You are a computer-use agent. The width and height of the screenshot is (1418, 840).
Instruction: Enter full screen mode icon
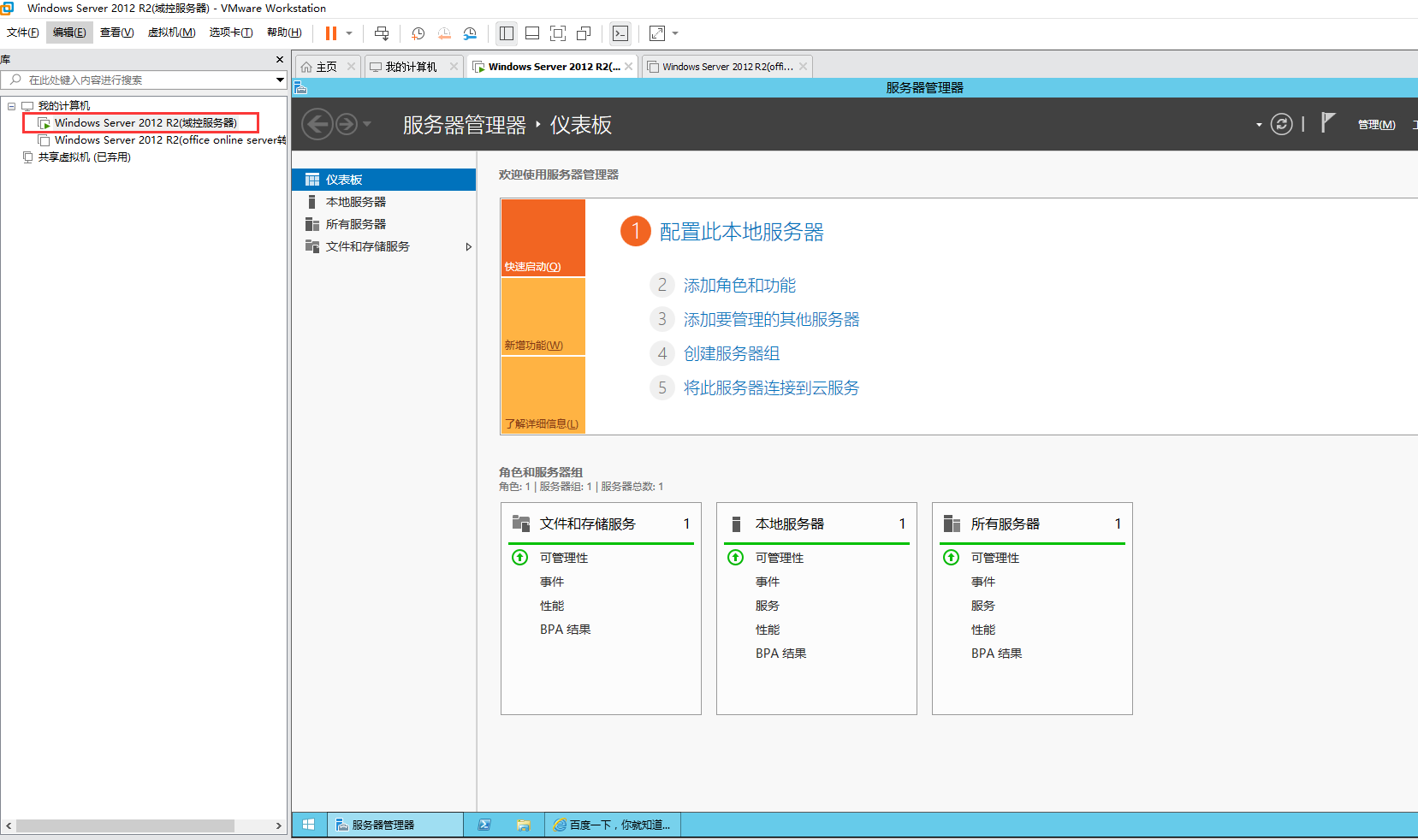[x=558, y=33]
